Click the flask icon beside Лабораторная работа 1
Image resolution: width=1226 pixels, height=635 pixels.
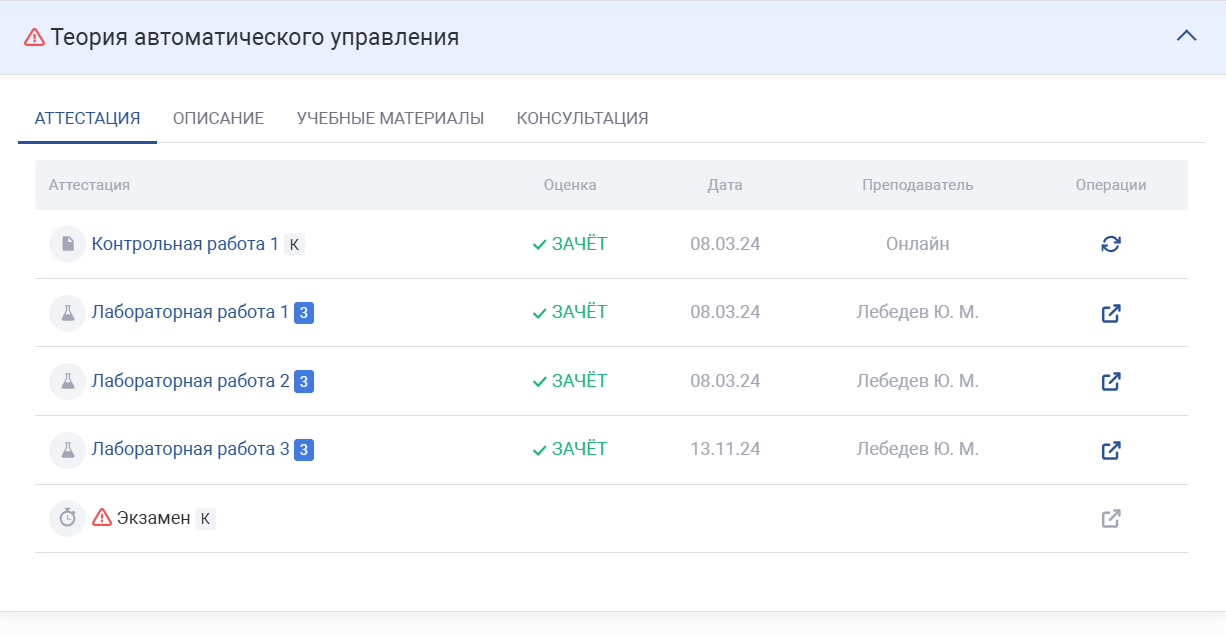pos(67,313)
